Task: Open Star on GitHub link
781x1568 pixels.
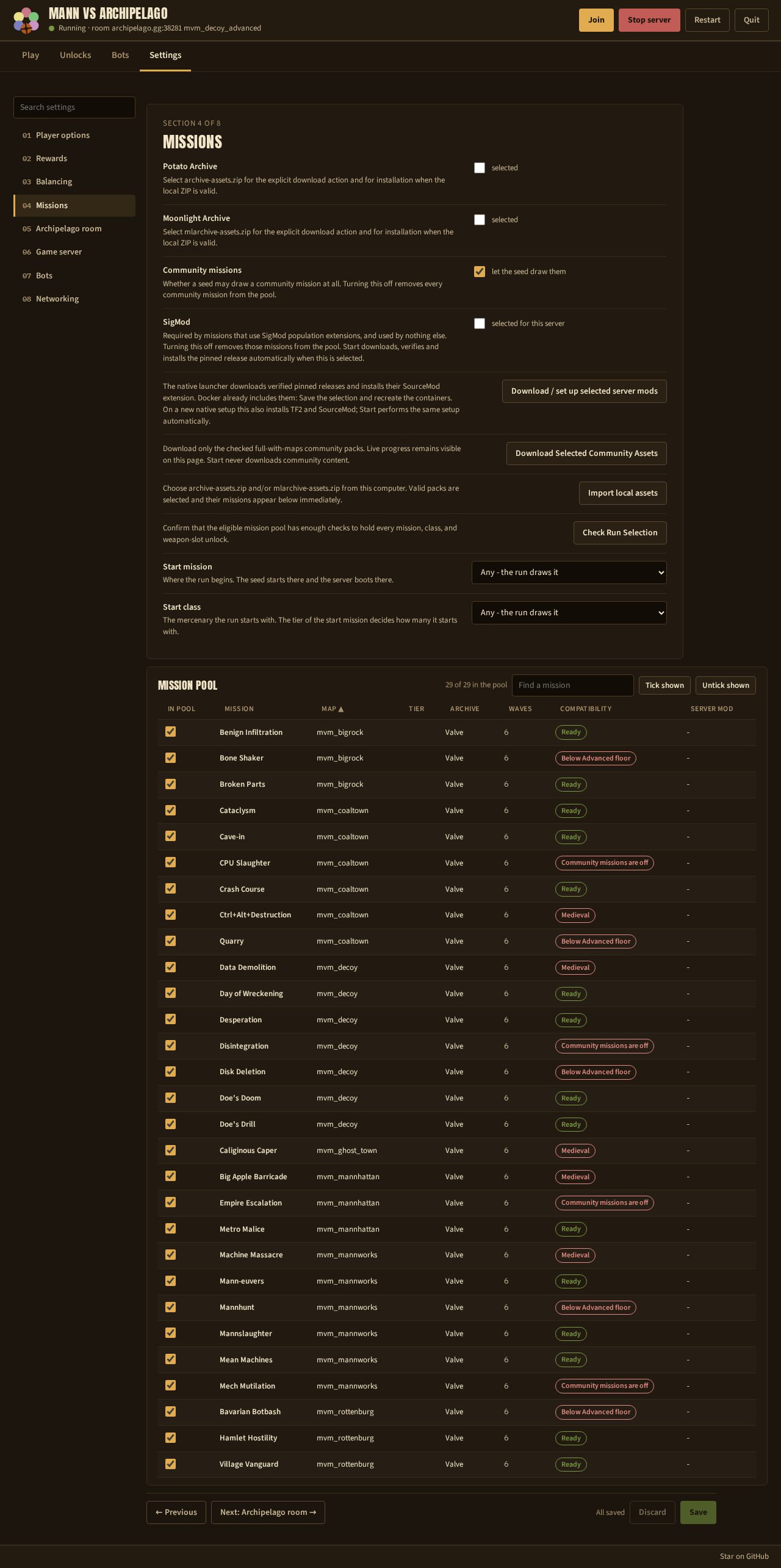Action: point(744,1556)
